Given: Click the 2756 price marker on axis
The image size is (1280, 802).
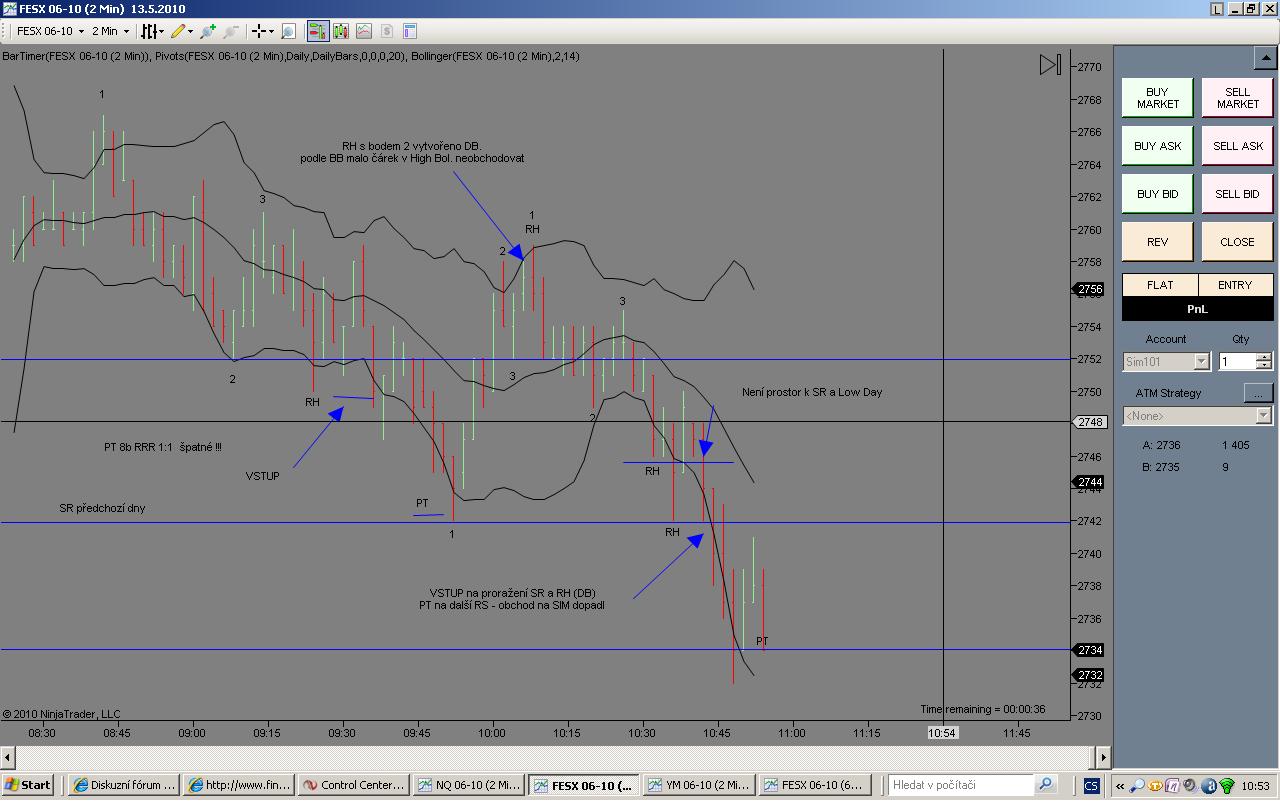Looking at the screenshot, I should (x=1089, y=289).
